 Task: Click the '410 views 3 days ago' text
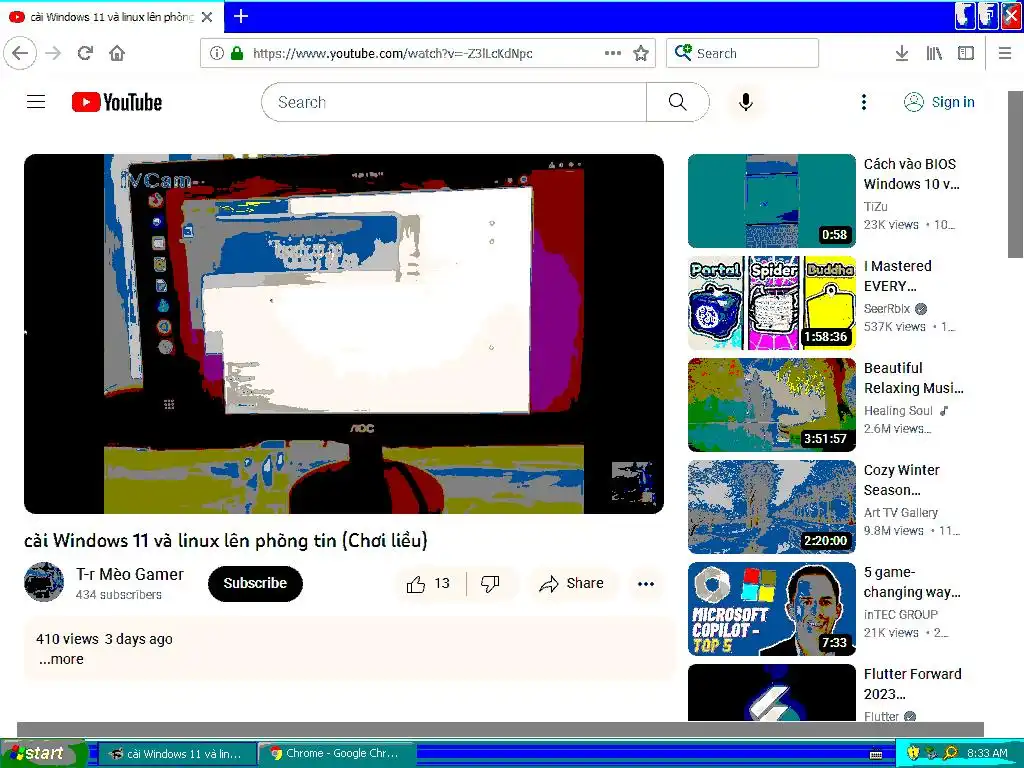click(x=104, y=639)
